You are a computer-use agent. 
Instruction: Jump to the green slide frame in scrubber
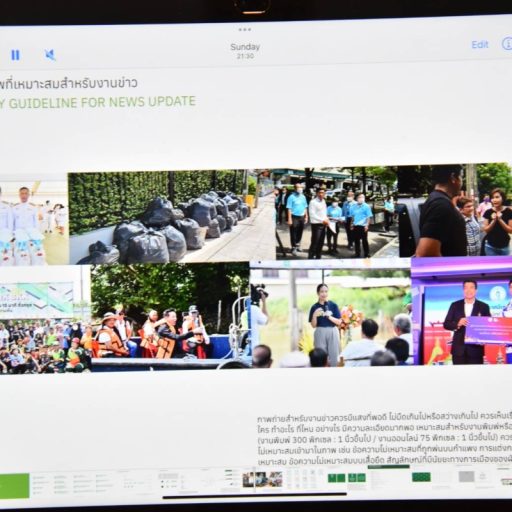(x=14, y=485)
